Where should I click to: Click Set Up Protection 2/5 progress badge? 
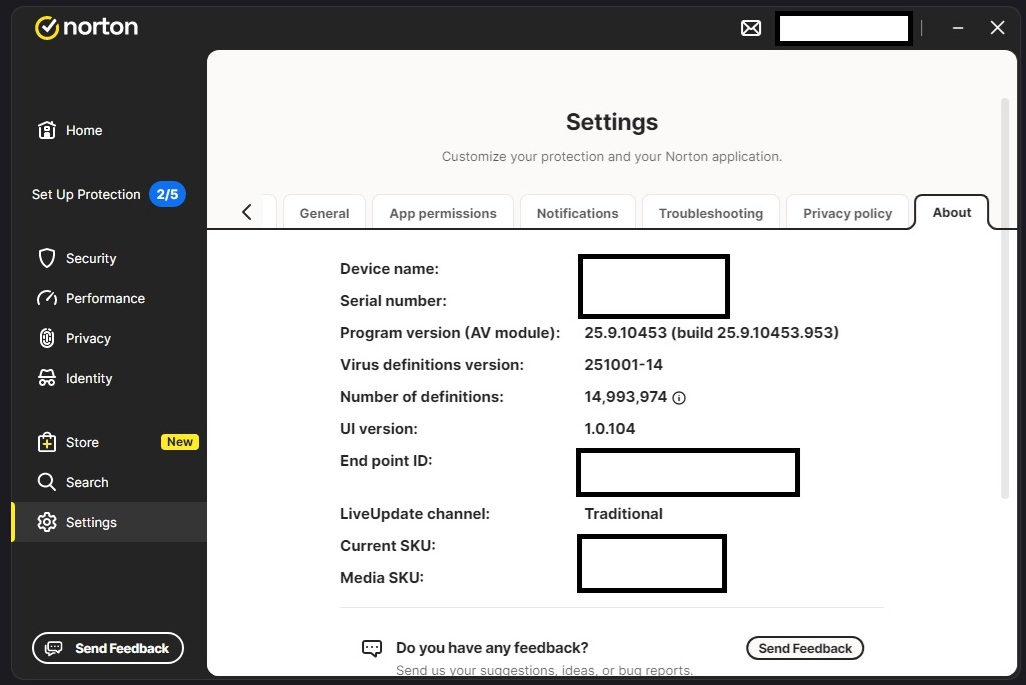pyautogui.click(x=167, y=194)
